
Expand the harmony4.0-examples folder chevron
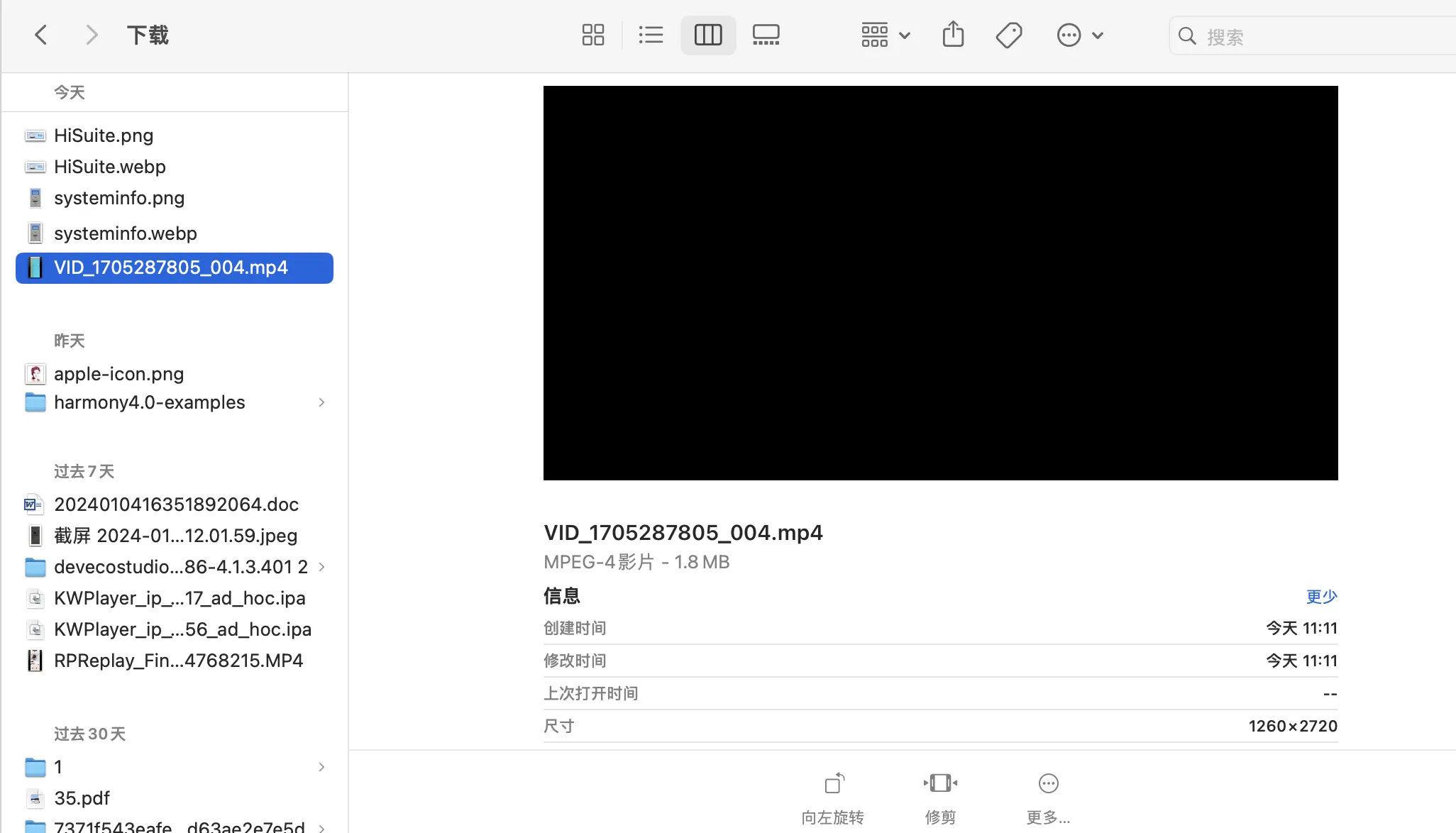point(321,402)
